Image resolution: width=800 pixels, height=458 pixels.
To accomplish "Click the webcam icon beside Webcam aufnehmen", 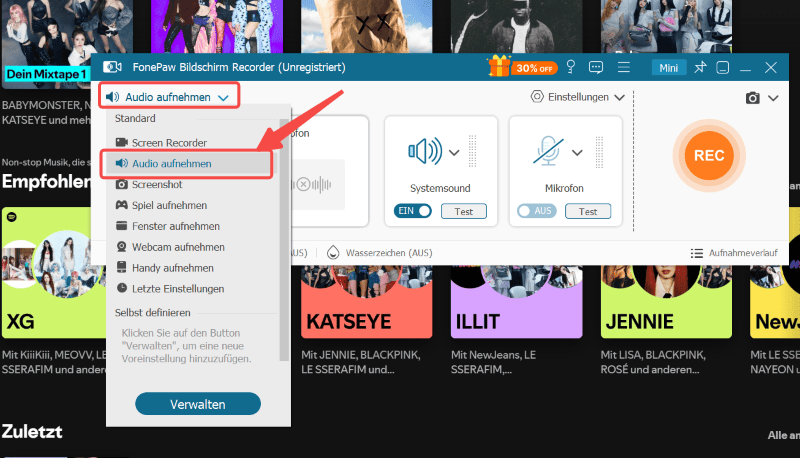I will coord(121,247).
